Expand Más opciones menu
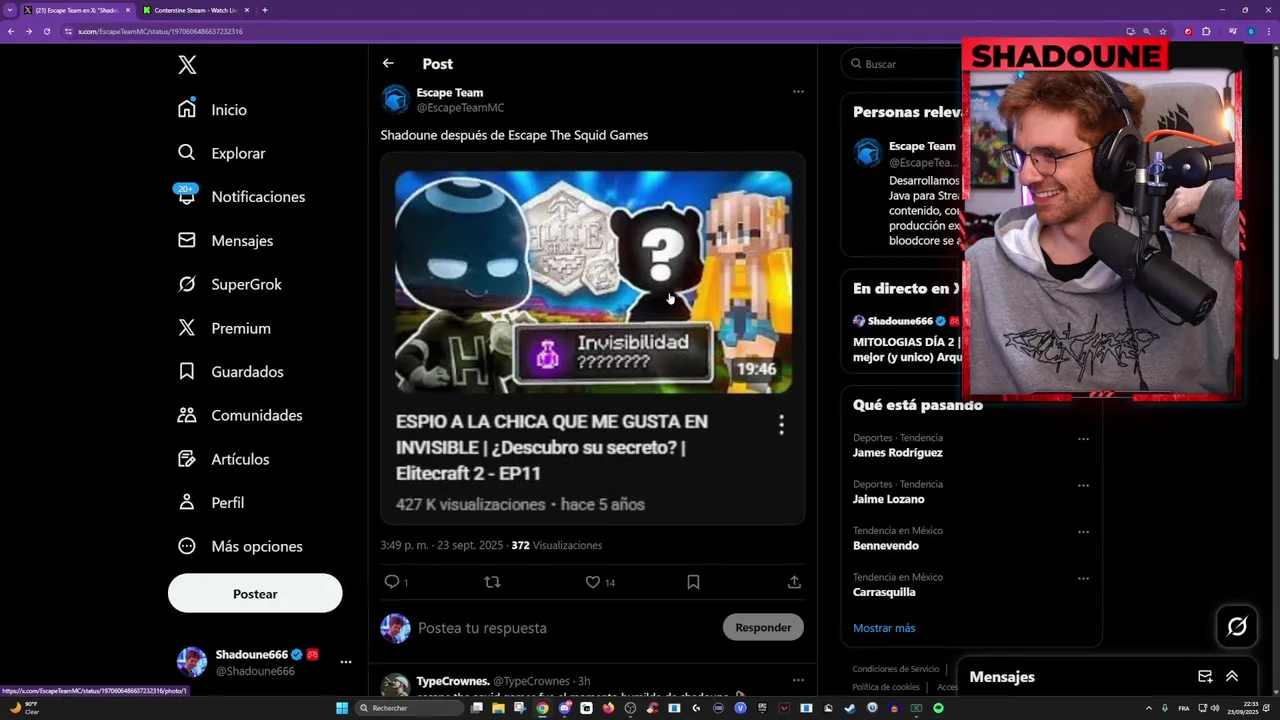1280x720 pixels. [240, 546]
